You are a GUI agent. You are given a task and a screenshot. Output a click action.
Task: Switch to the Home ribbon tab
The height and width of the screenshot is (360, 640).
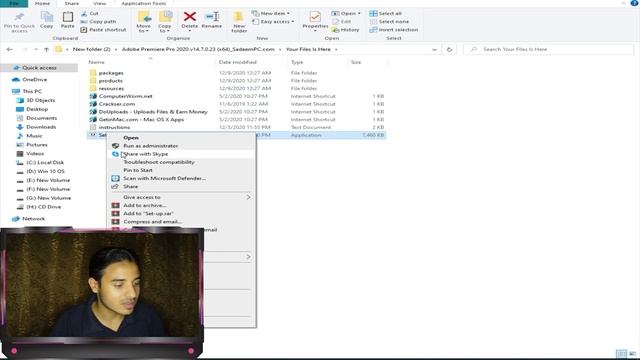[x=42, y=3]
